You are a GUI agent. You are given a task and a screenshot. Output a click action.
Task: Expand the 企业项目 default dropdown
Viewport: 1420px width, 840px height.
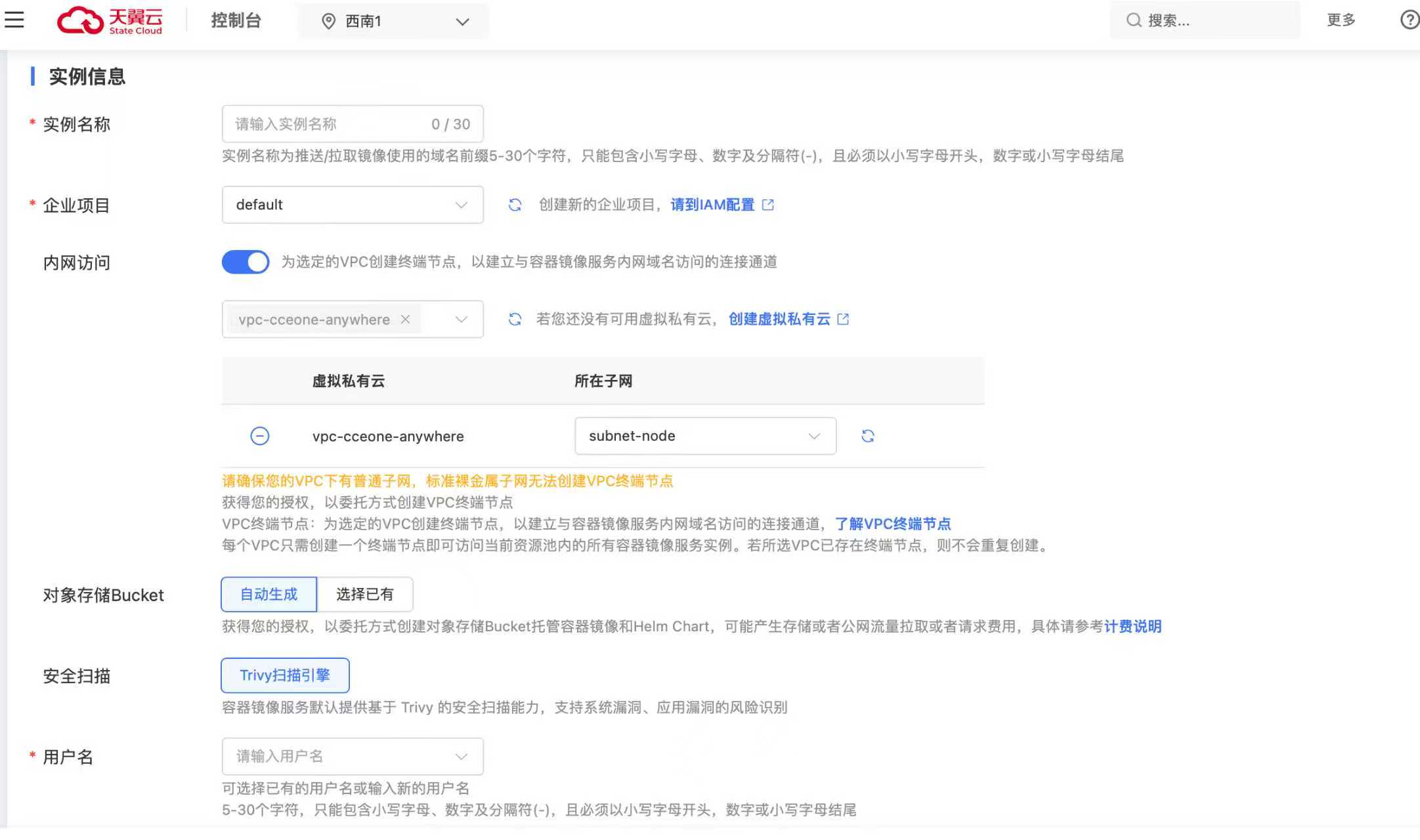click(x=353, y=205)
